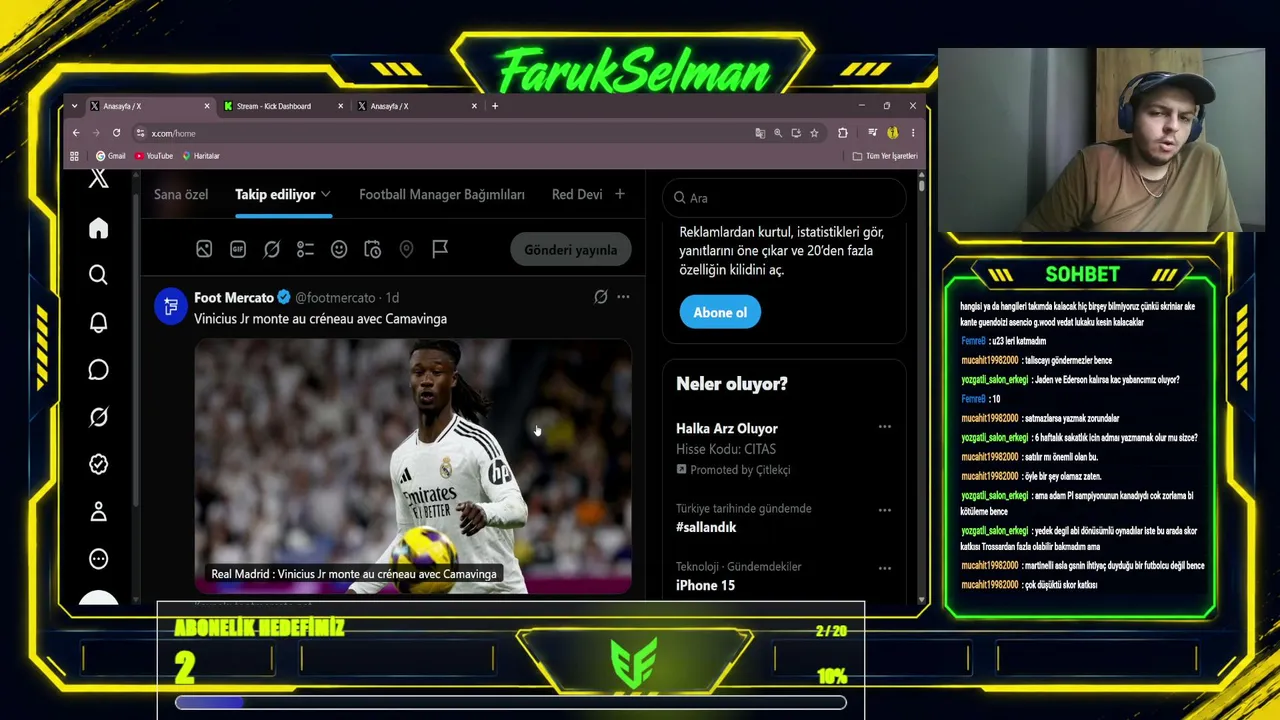Switch to the last Anasayfa / X browser tab
The height and width of the screenshot is (720, 1280).
pyautogui.click(x=417, y=106)
